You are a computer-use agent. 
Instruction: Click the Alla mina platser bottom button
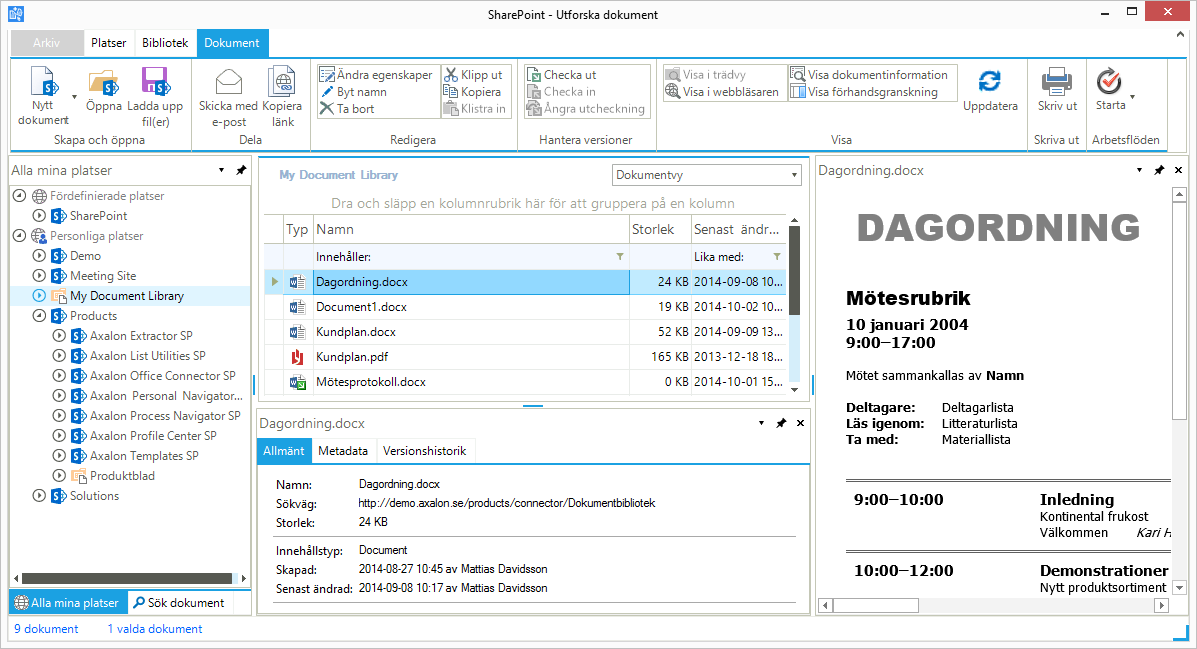coord(67,602)
